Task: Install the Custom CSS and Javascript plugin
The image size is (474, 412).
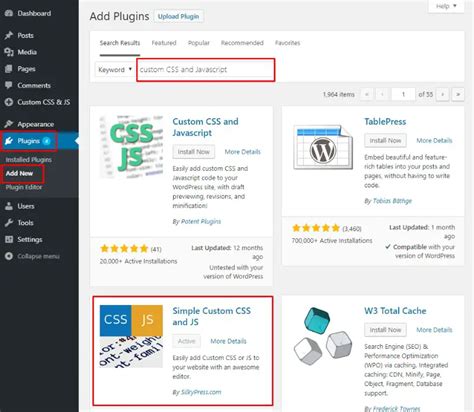Action: point(194,152)
